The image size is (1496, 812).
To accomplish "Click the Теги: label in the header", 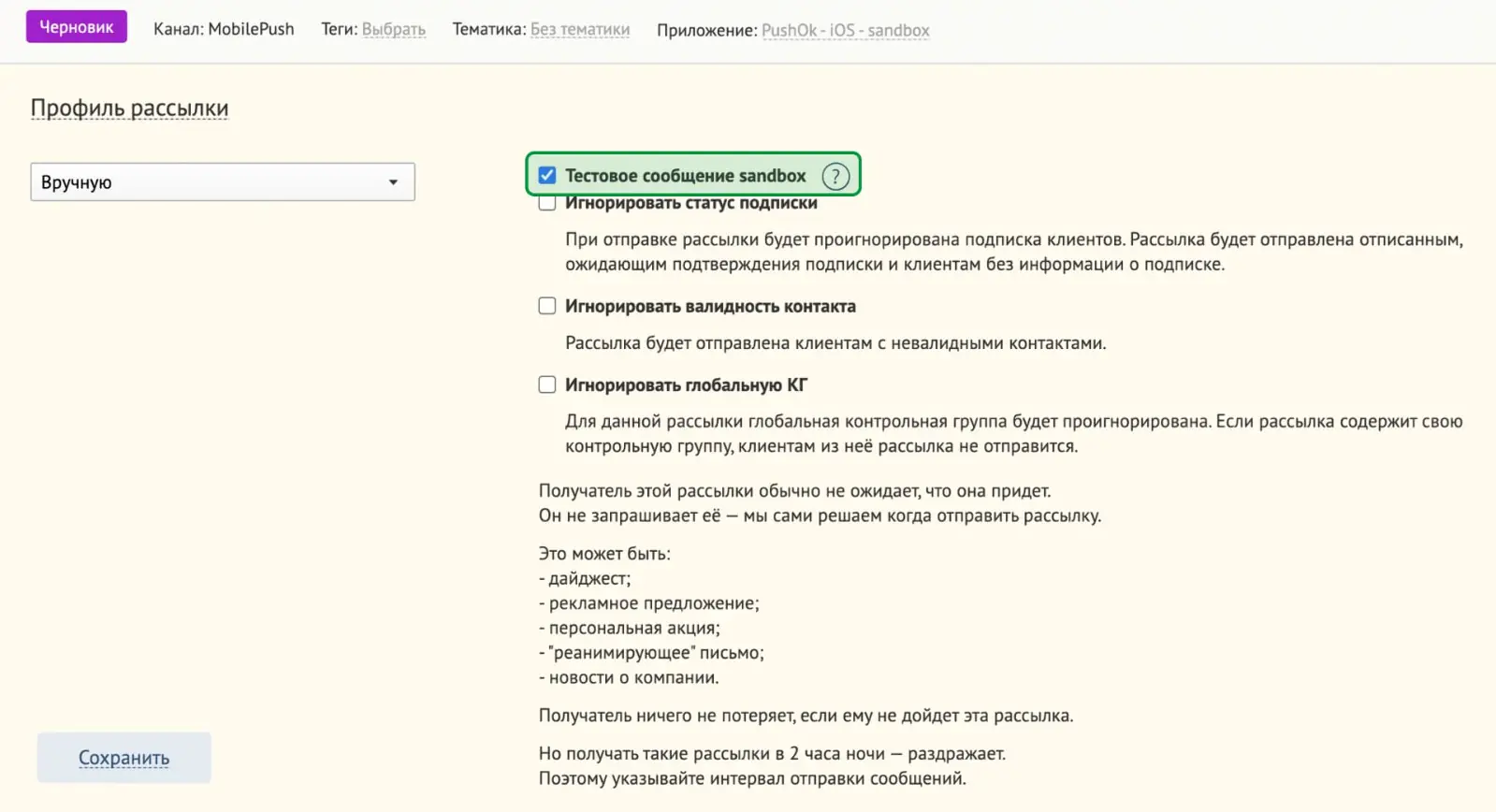I will 340,29.
